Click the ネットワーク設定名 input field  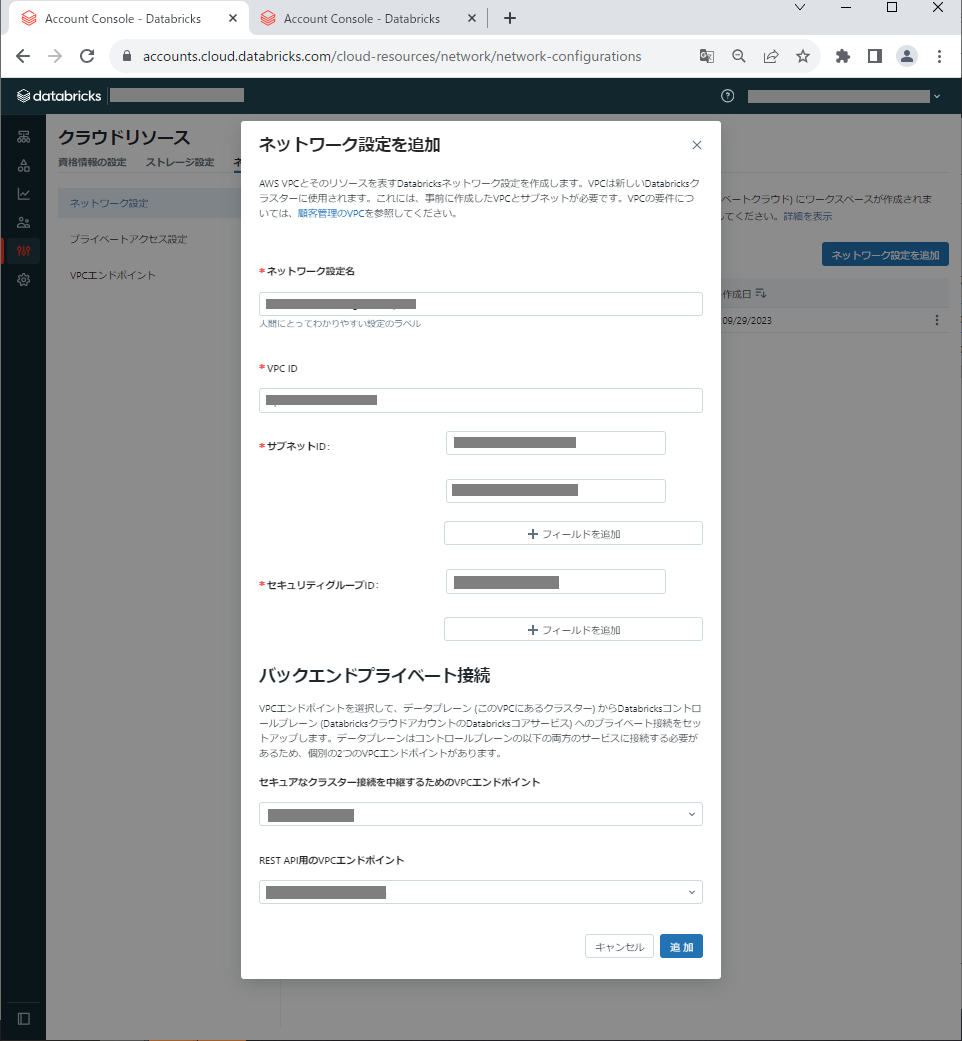pyautogui.click(x=480, y=303)
